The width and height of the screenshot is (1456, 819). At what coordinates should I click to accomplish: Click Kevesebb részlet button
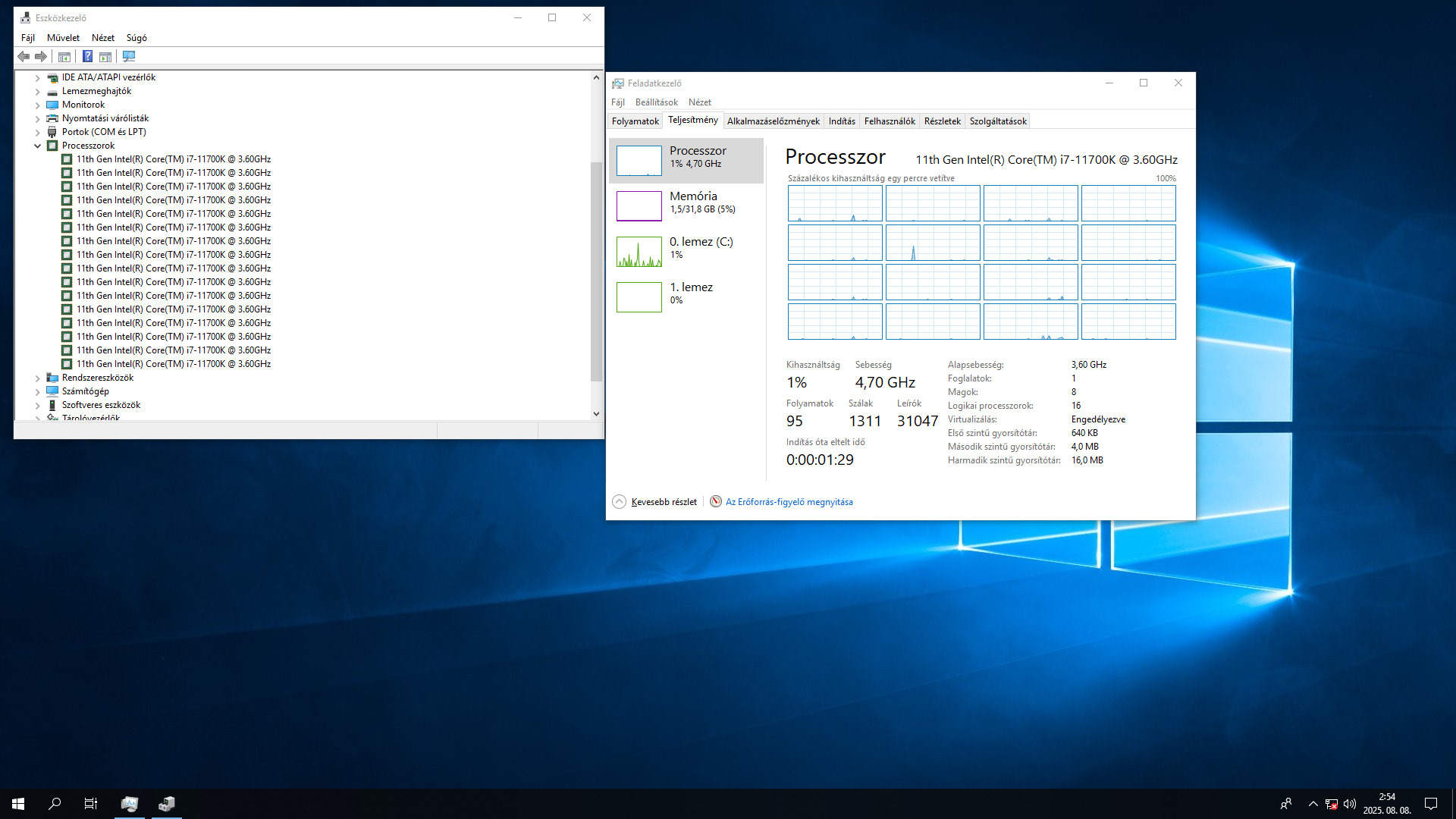[x=663, y=502]
